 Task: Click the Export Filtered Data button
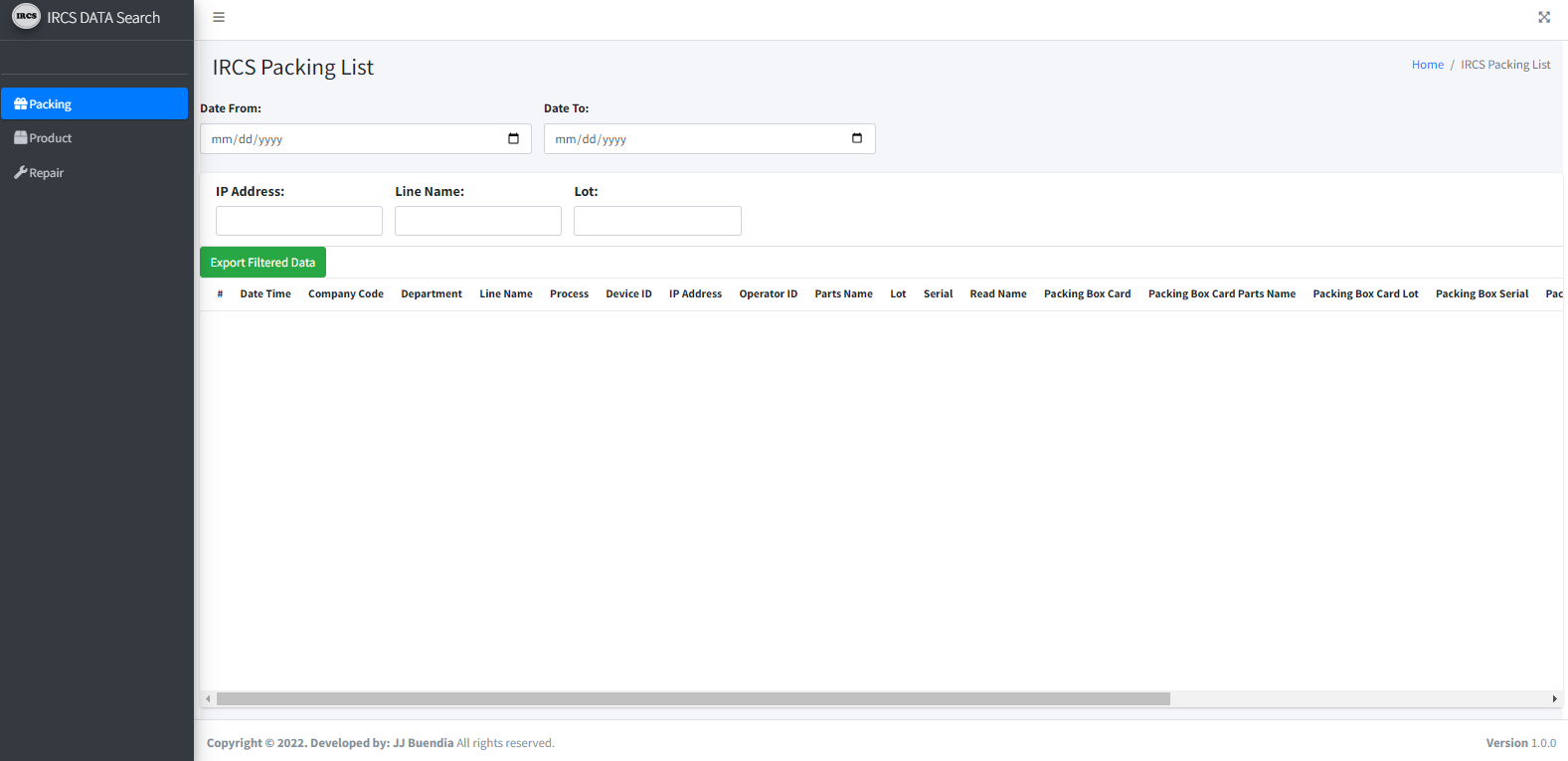pyautogui.click(x=262, y=263)
